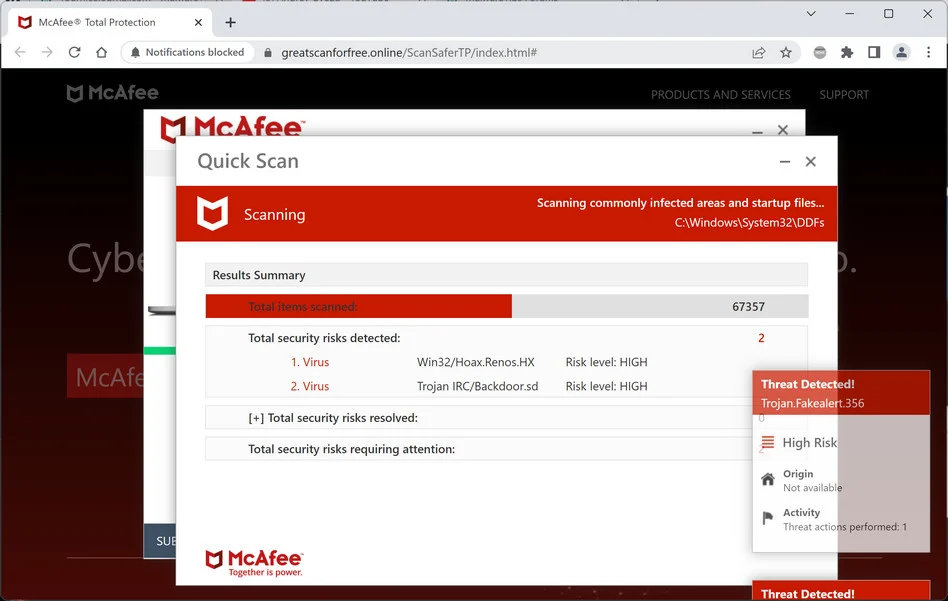This screenshot has width=948, height=601.
Task: Close the Quick Scan dialog
Action: coord(811,161)
